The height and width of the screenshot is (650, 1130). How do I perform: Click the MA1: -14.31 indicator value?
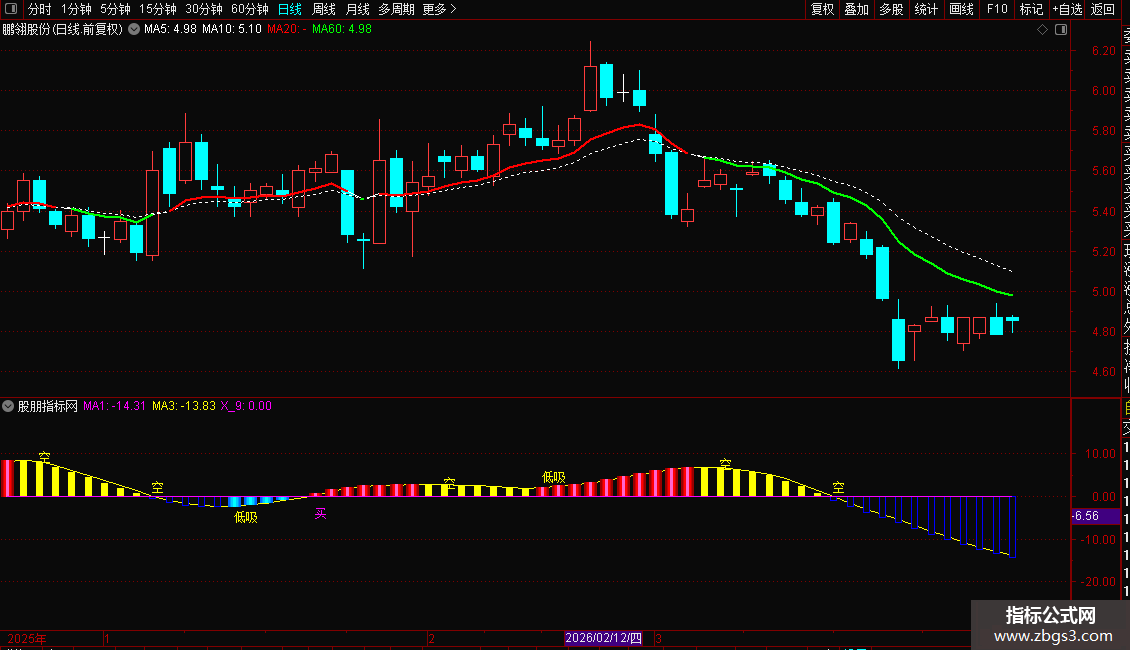115,406
